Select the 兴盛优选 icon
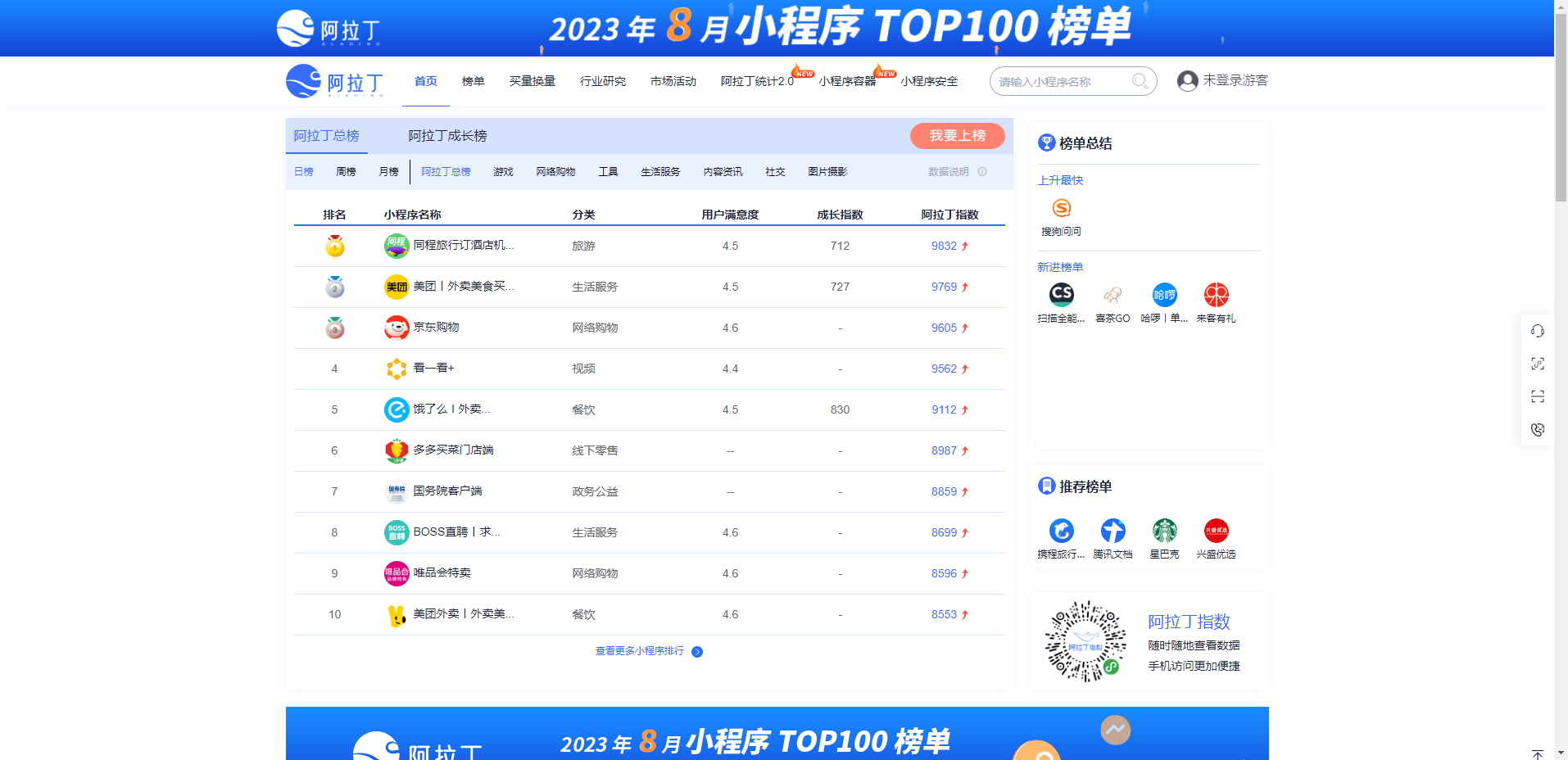This screenshot has height=760, width=1568. 1216,530
